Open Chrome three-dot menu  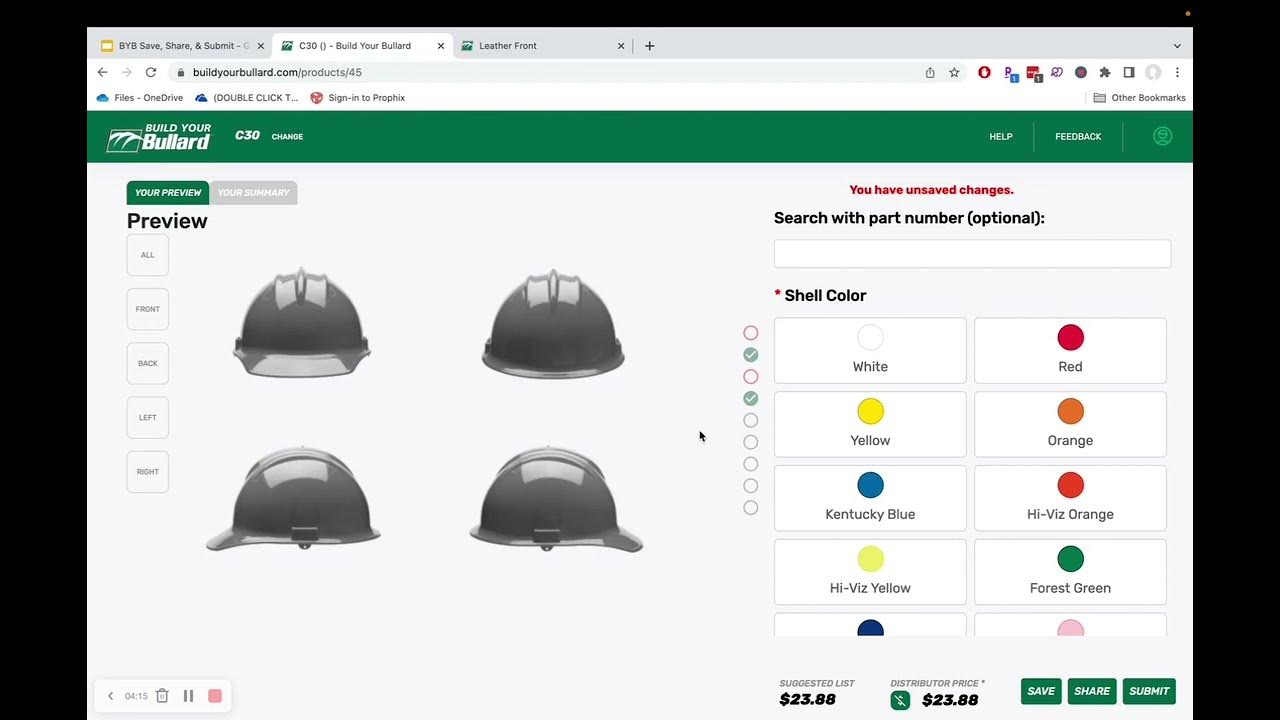pos(1177,72)
